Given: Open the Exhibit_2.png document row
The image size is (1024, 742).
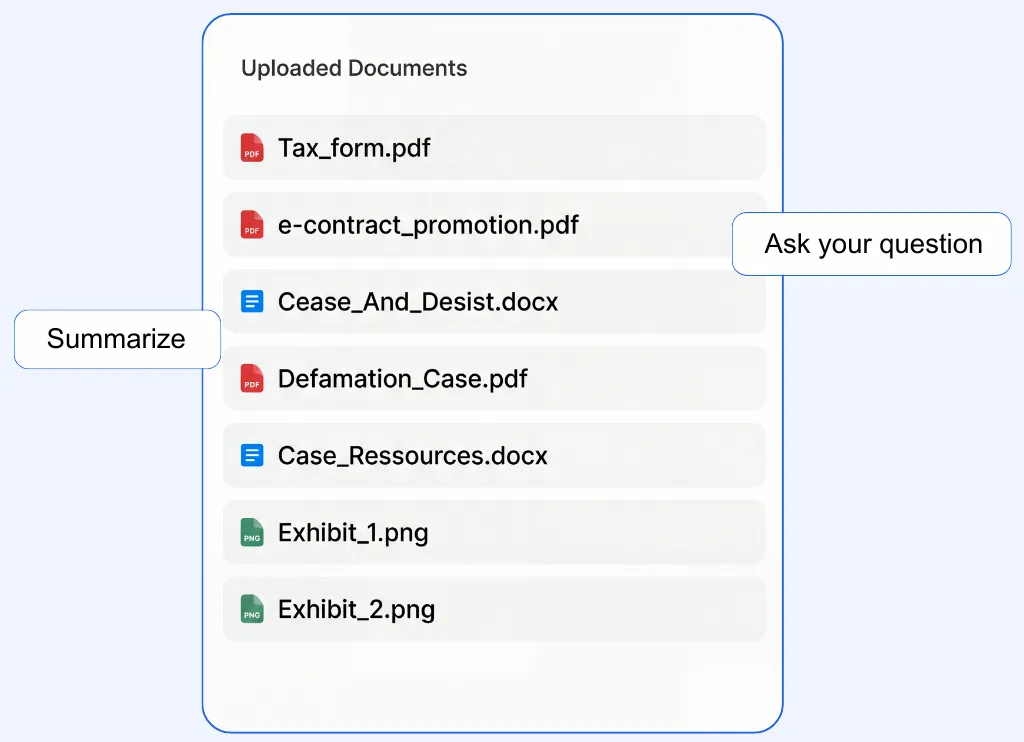Looking at the screenshot, I should (494, 609).
